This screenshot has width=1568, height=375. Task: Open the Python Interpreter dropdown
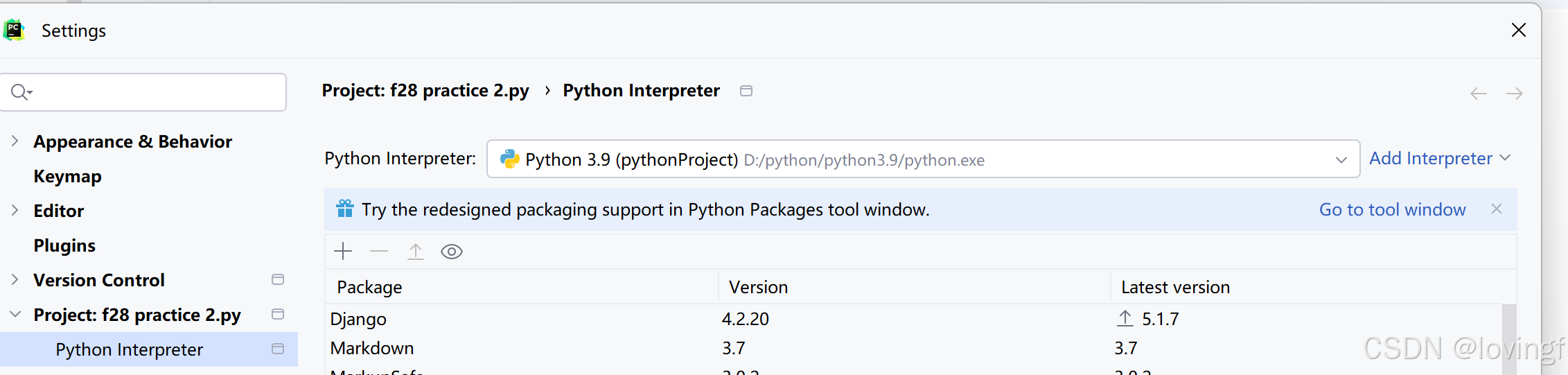click(x=1341, y=159)
